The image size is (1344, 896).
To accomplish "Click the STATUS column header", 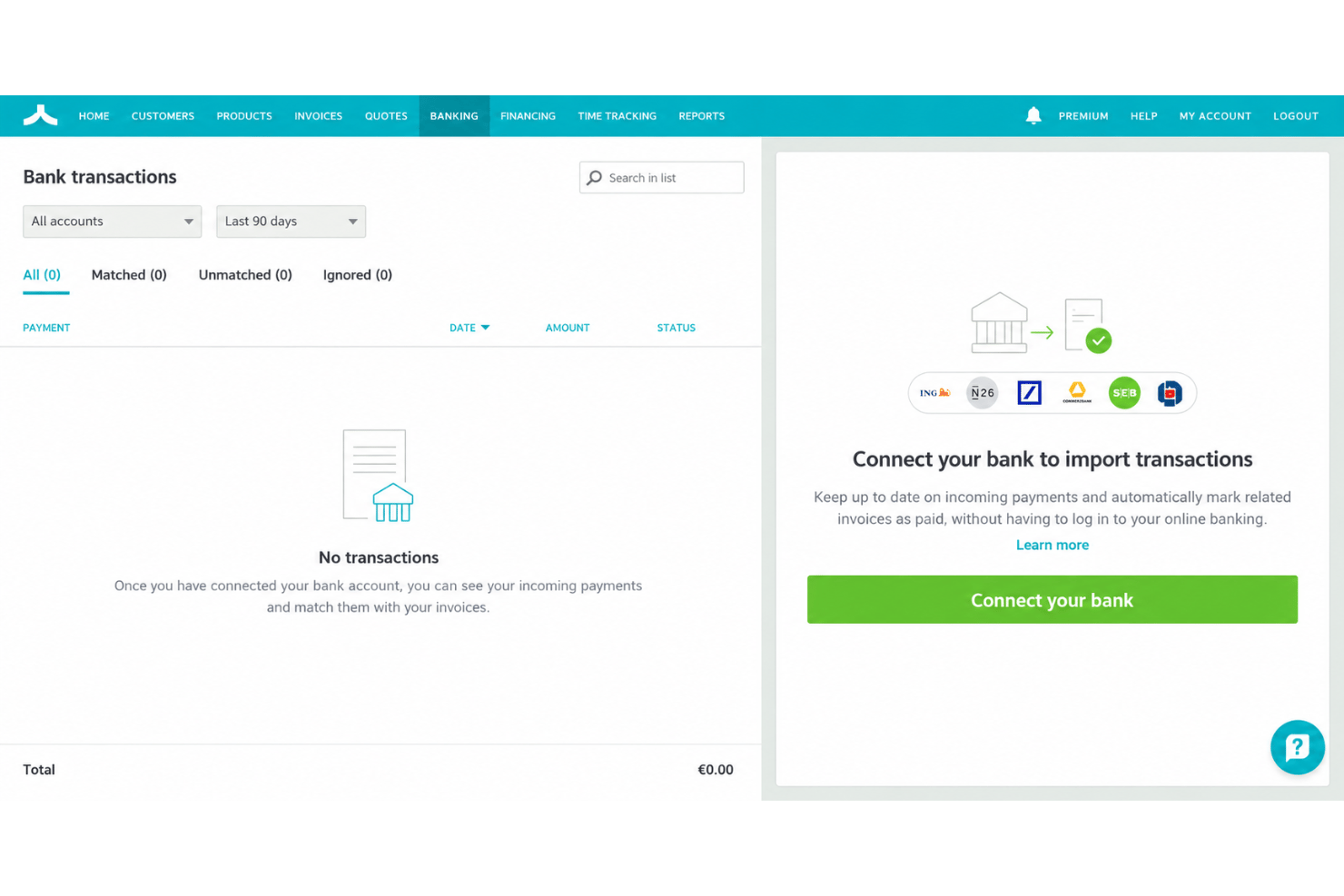I will click(676, 328).
